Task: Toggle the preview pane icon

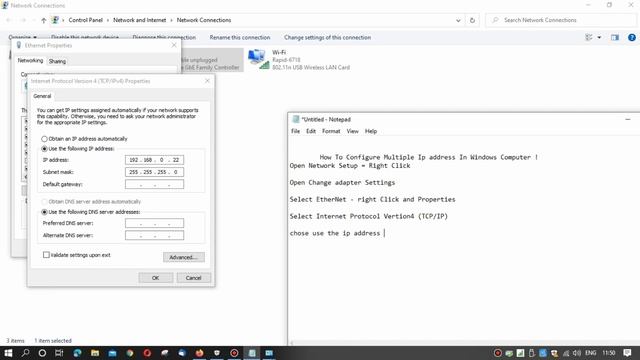Action: 615,38
